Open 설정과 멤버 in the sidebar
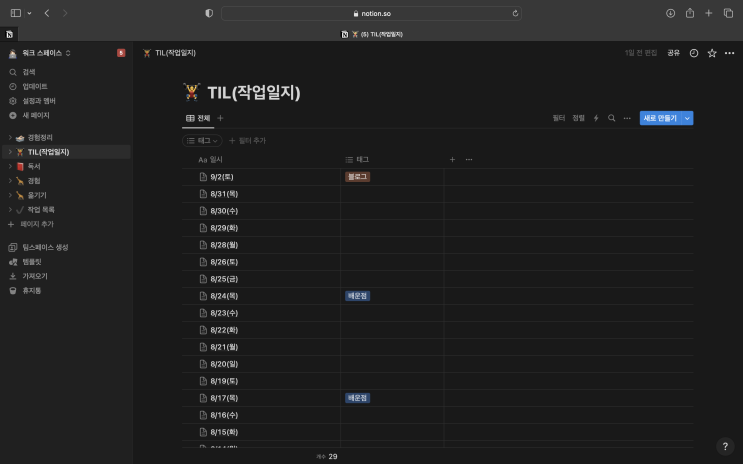 [x=66, y=101]
